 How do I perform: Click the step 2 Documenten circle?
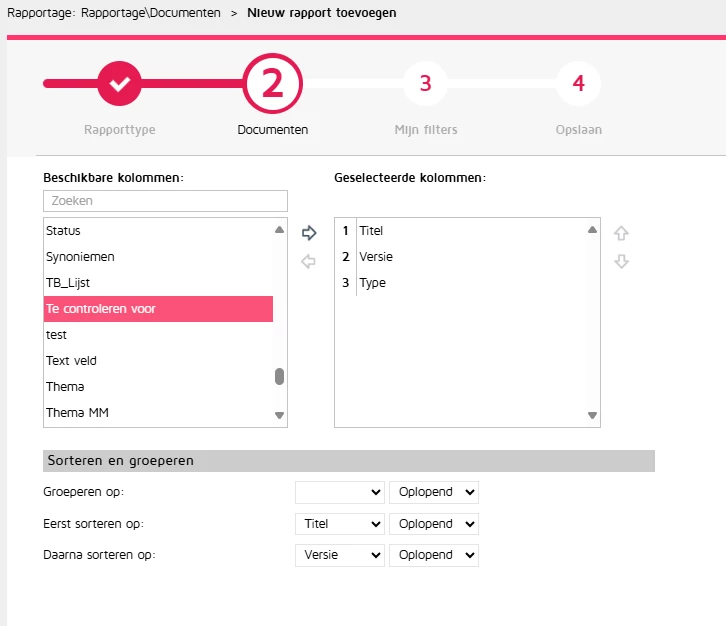[x=272, y=83]
